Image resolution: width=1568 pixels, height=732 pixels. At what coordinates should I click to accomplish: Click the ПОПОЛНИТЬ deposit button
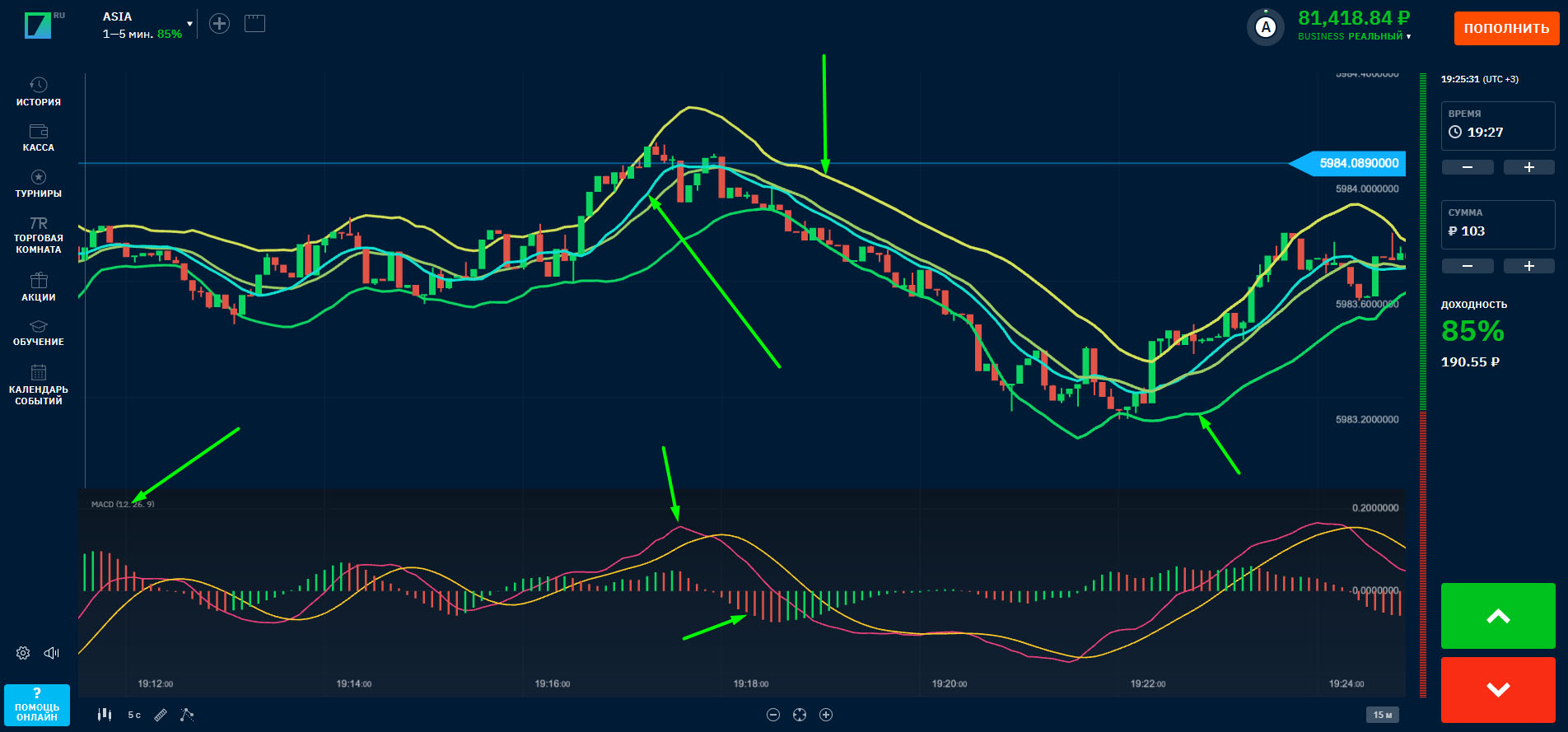coord(1506,28)
